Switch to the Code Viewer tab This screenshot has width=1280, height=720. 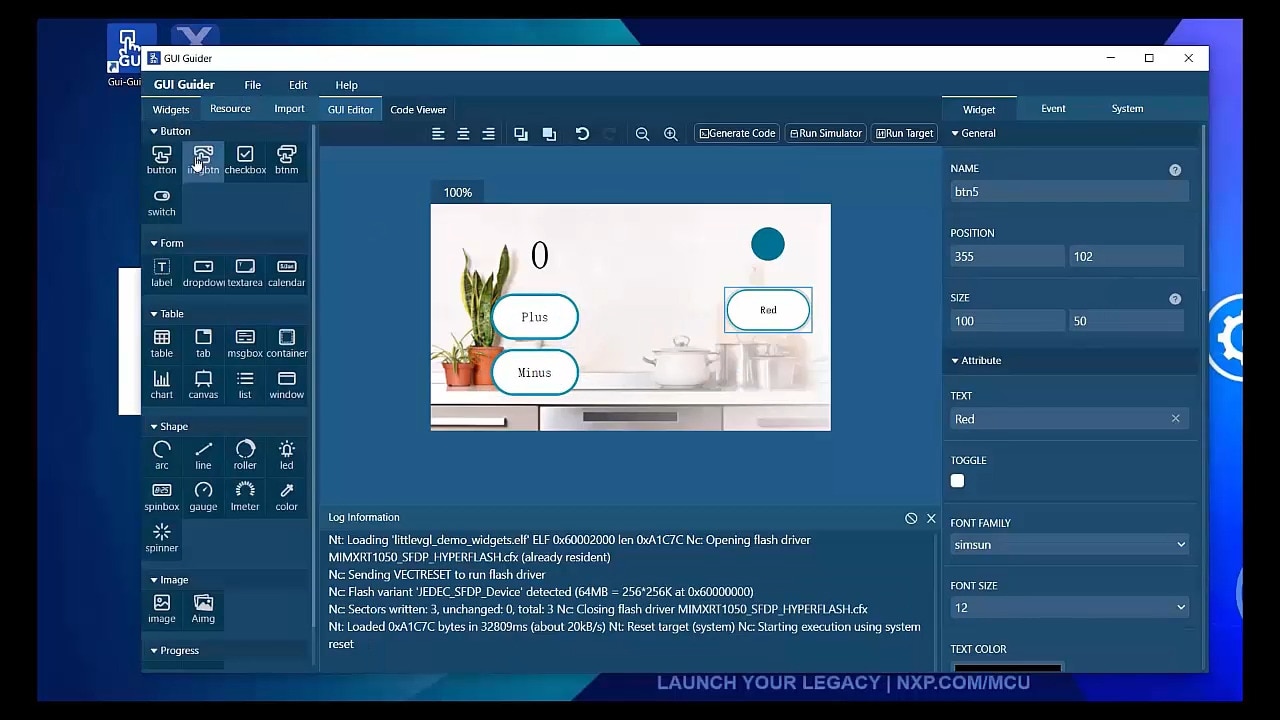418,110
